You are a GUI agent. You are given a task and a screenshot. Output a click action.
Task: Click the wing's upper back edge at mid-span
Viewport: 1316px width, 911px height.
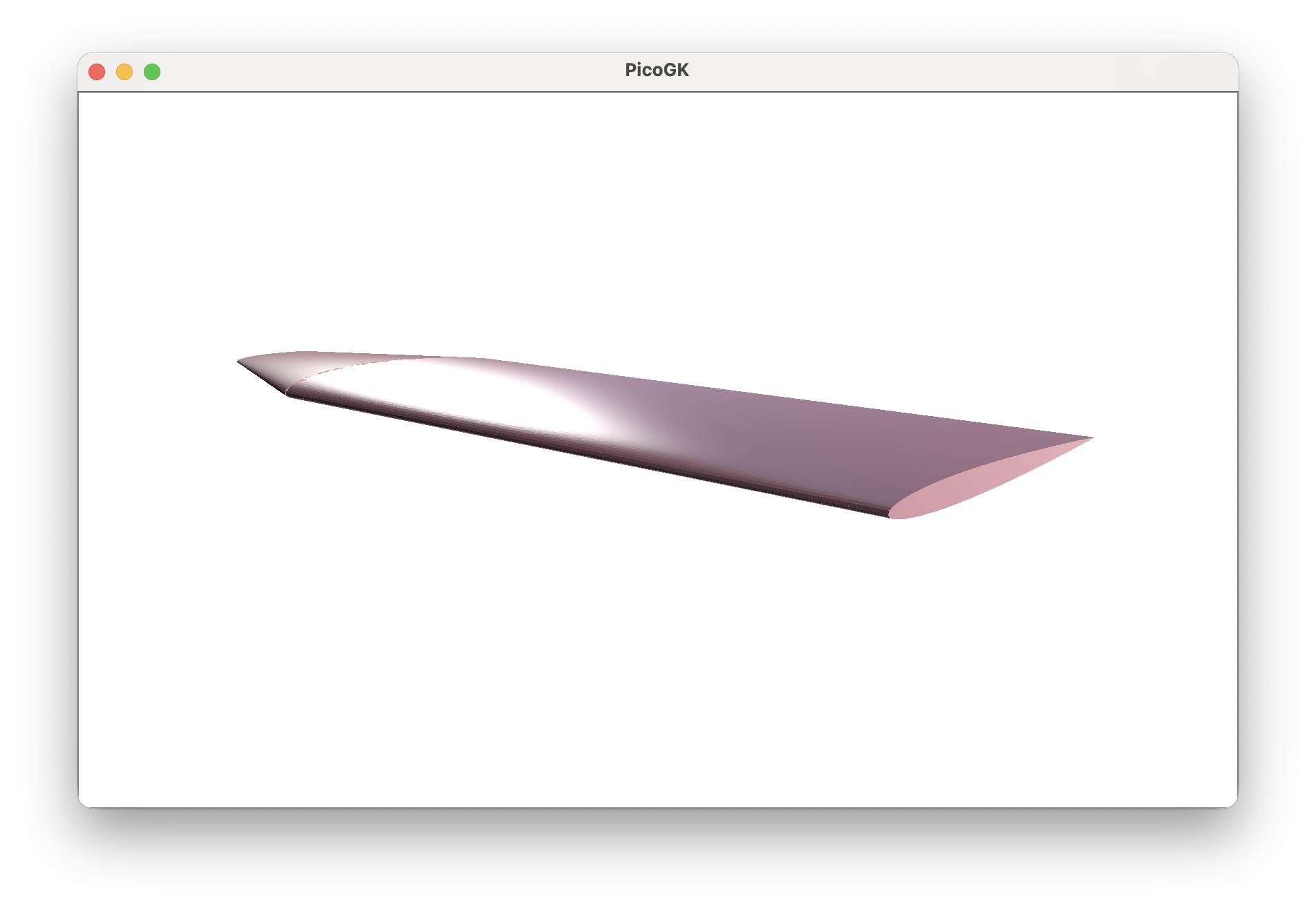point(691,385)
